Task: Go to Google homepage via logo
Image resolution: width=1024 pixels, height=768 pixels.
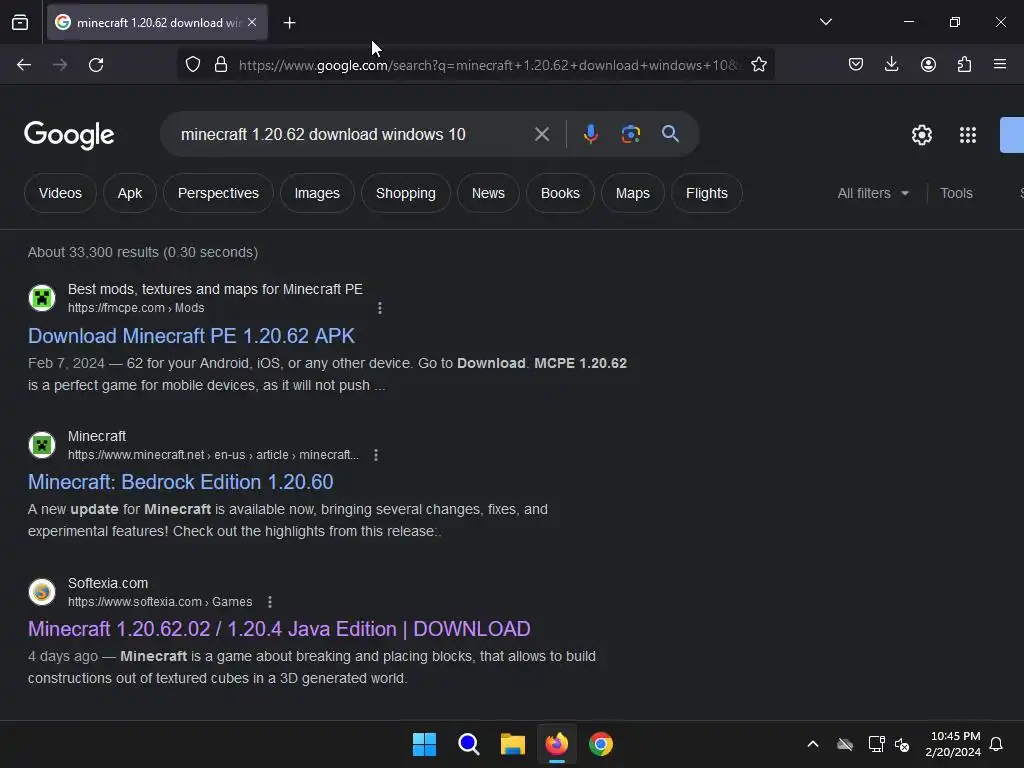Action: (69, 135)
